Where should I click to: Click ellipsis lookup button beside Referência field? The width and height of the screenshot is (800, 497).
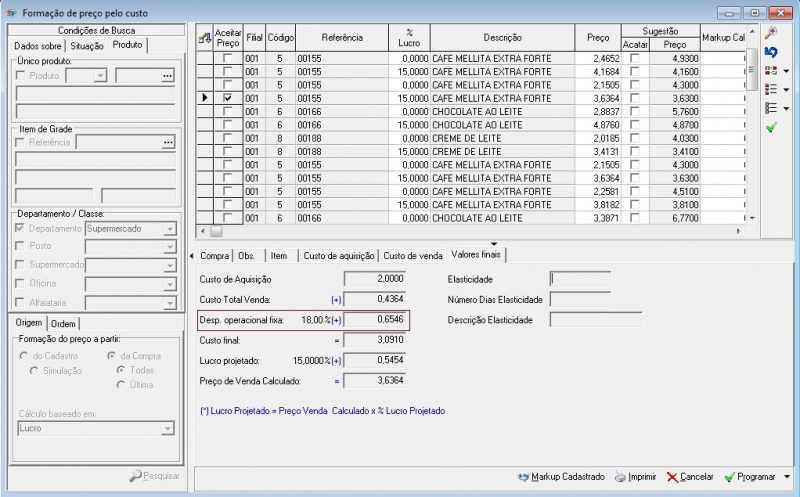tap(167, 143)
